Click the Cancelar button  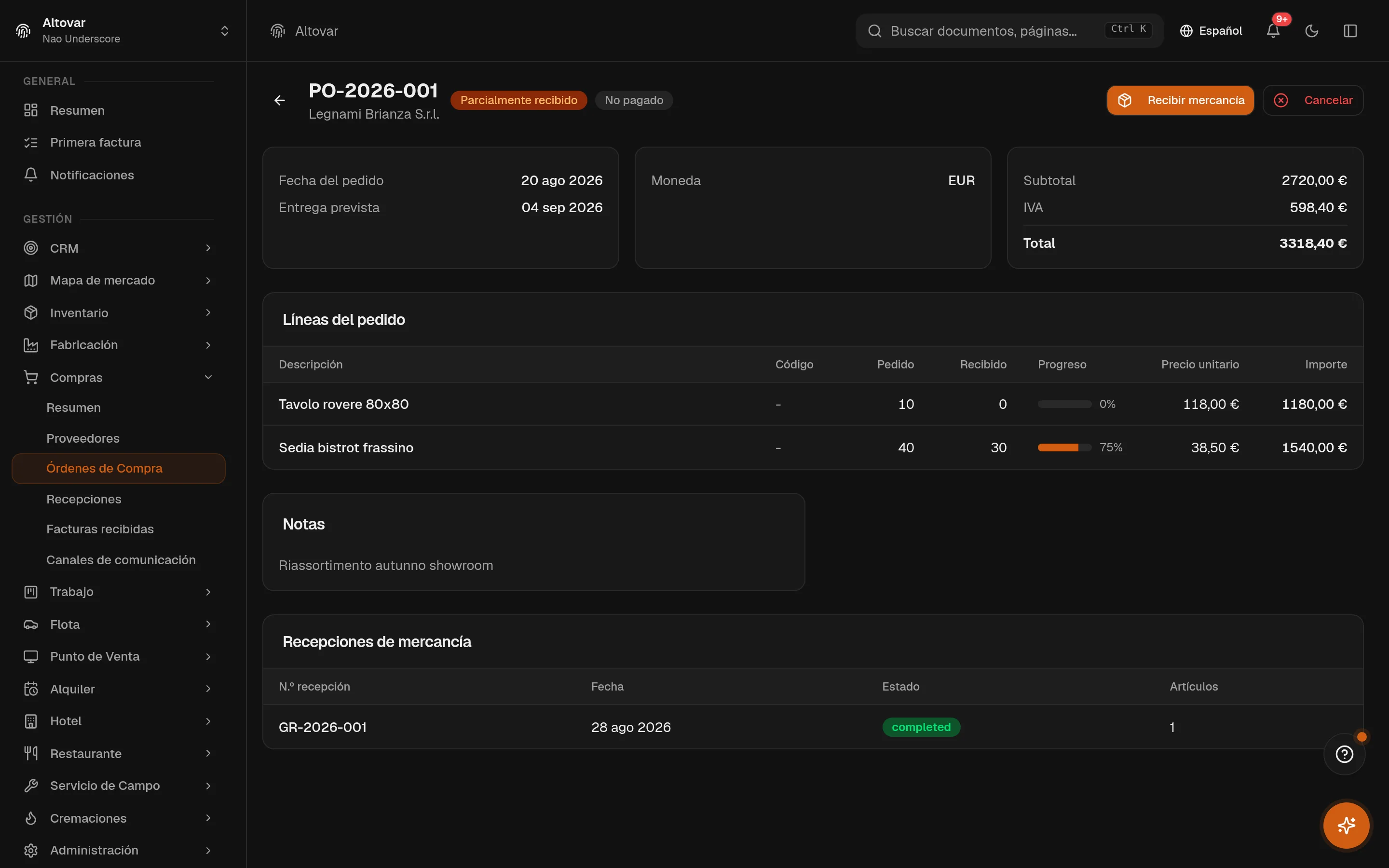[x=1313, y=100]
